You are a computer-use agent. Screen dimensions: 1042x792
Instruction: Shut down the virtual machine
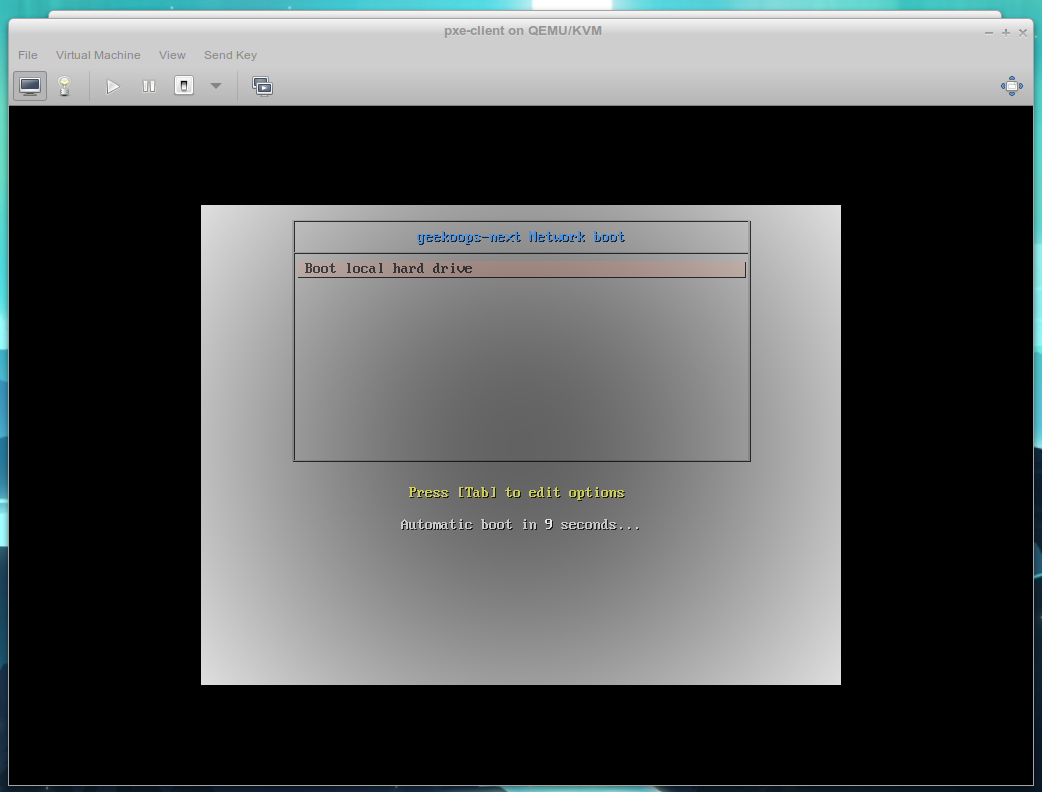tap(184, 86)
